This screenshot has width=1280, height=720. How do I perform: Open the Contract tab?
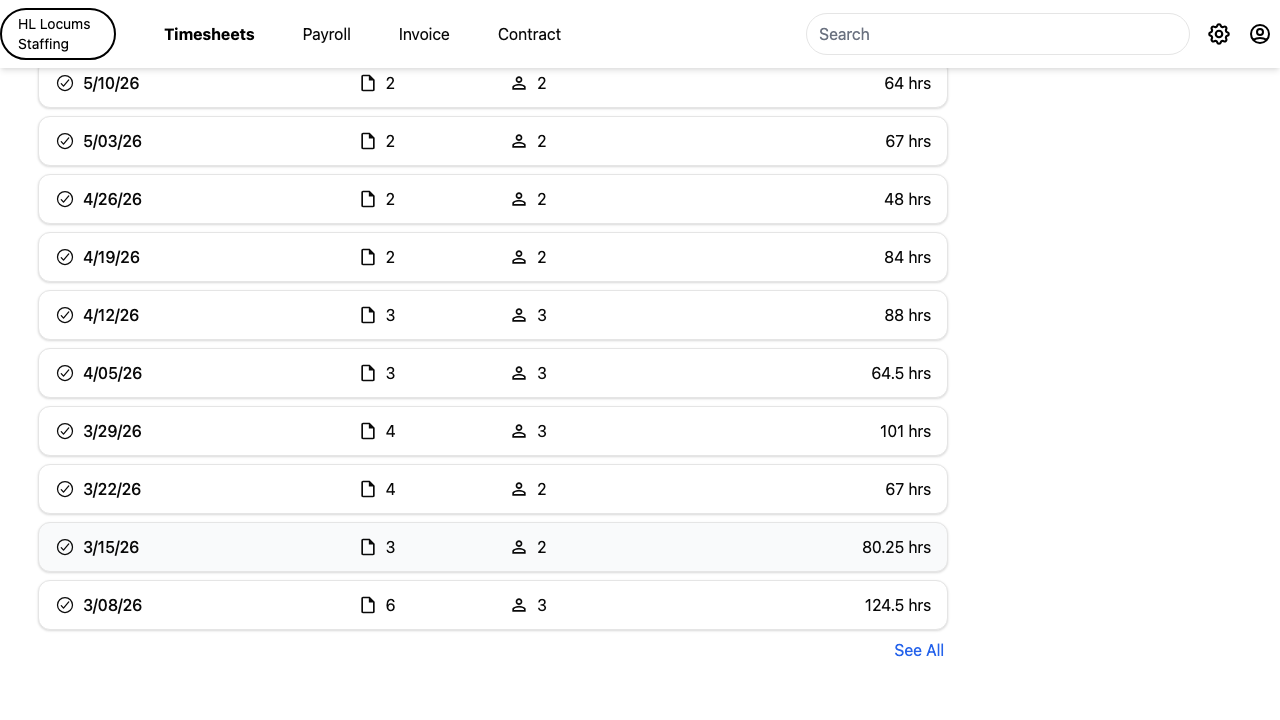(x=529, y=34)
